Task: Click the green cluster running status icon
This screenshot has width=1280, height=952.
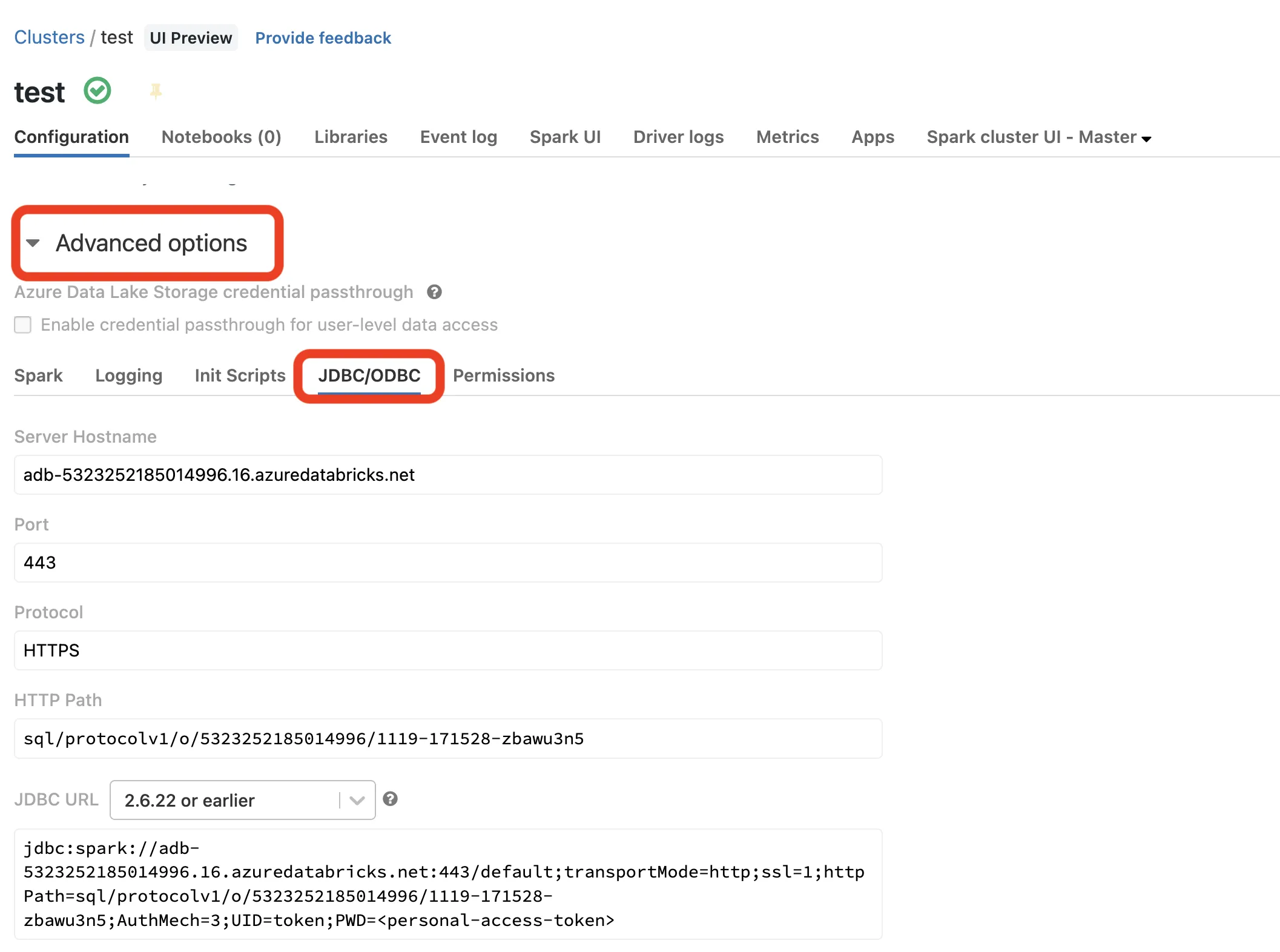Action: [x=97, y=91]
